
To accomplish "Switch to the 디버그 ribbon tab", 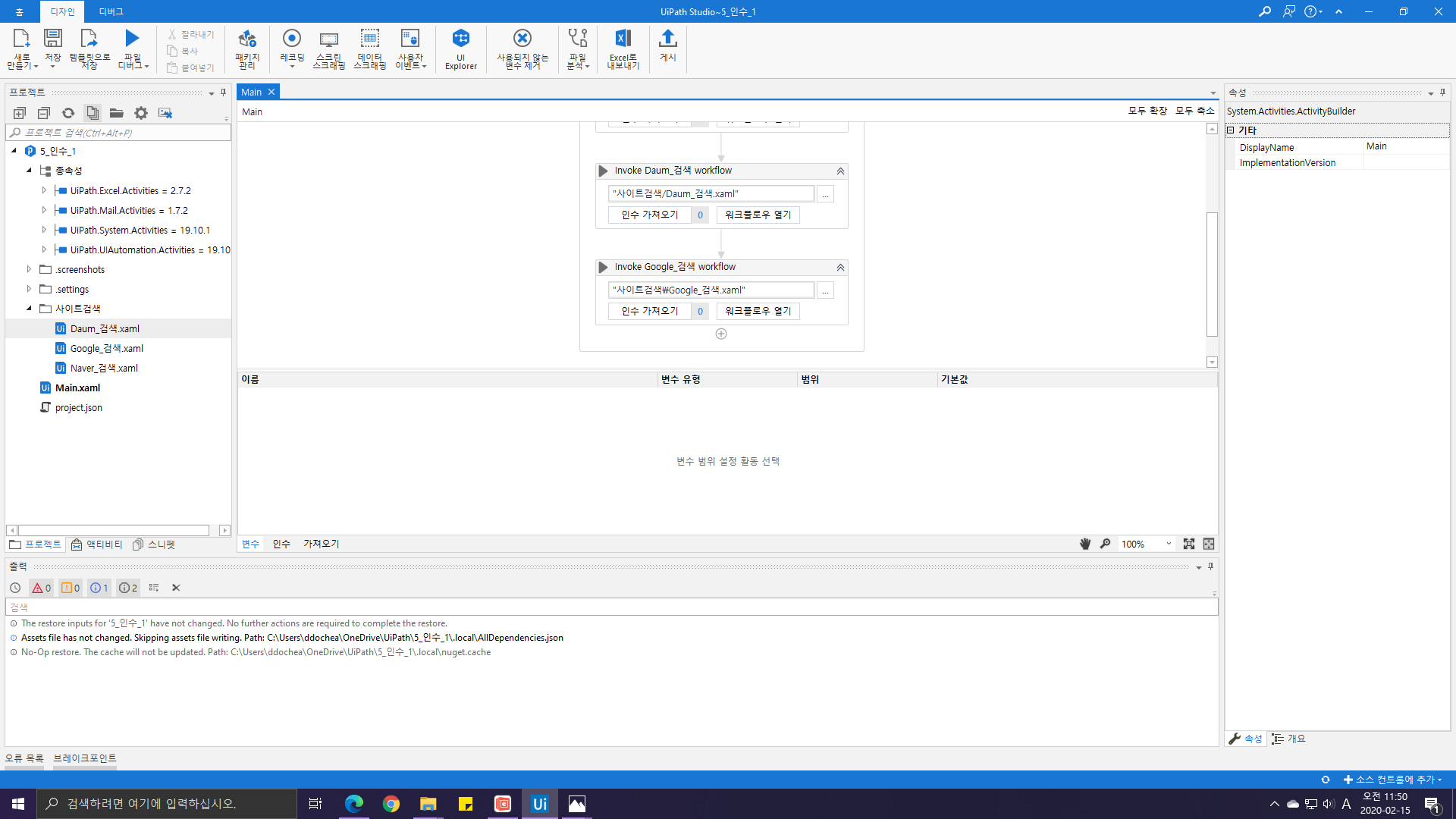I will pyautogui.click(x=111, y=11).
